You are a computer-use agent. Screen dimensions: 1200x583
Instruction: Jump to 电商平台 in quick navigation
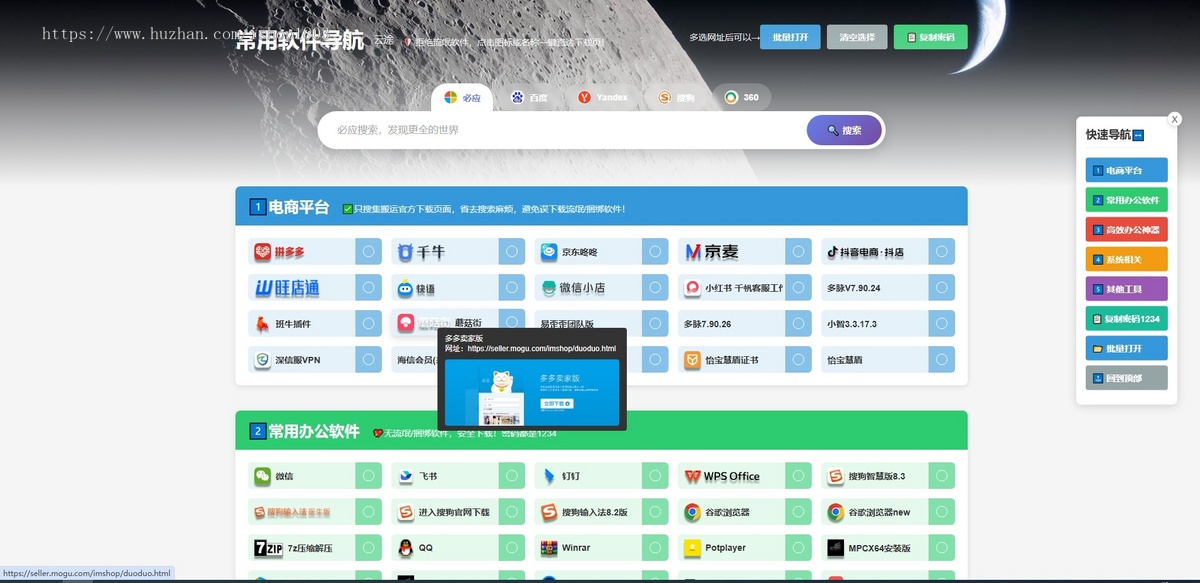1126,170
